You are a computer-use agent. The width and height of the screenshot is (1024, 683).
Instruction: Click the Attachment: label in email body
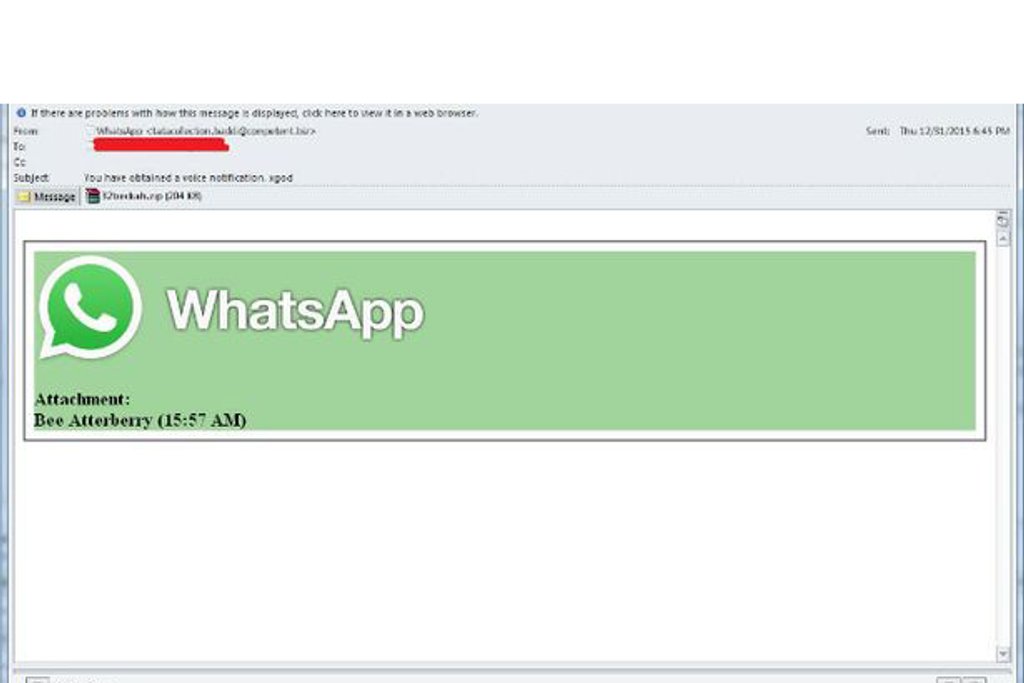coord(82,399)
